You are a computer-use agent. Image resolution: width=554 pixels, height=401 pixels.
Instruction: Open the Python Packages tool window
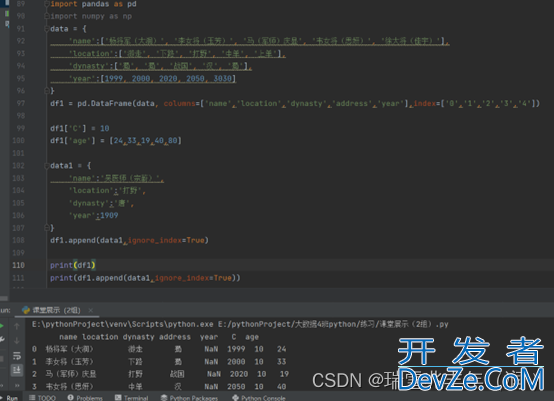coord(189,398)
